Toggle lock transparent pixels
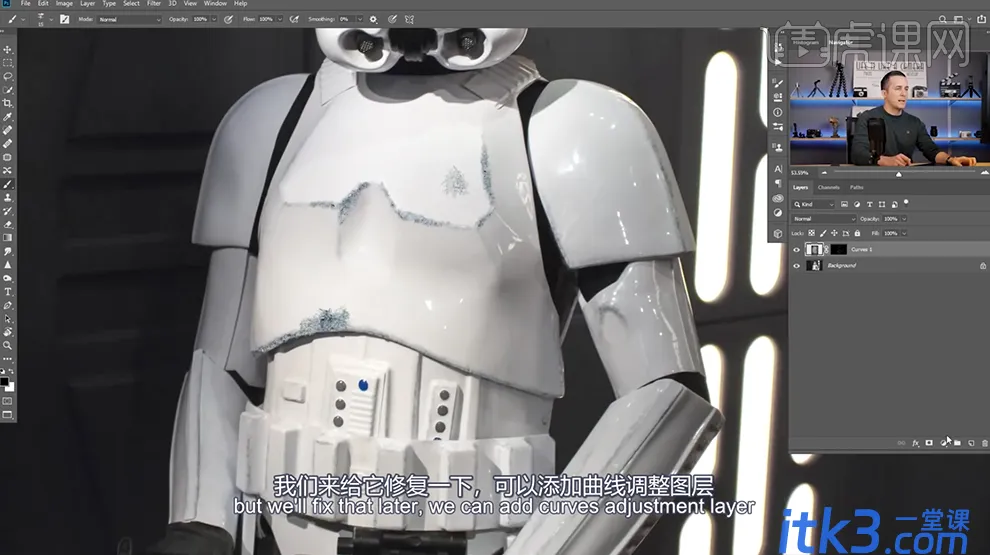Viewport: 990px width, 555px height. [x=811, y=234]
